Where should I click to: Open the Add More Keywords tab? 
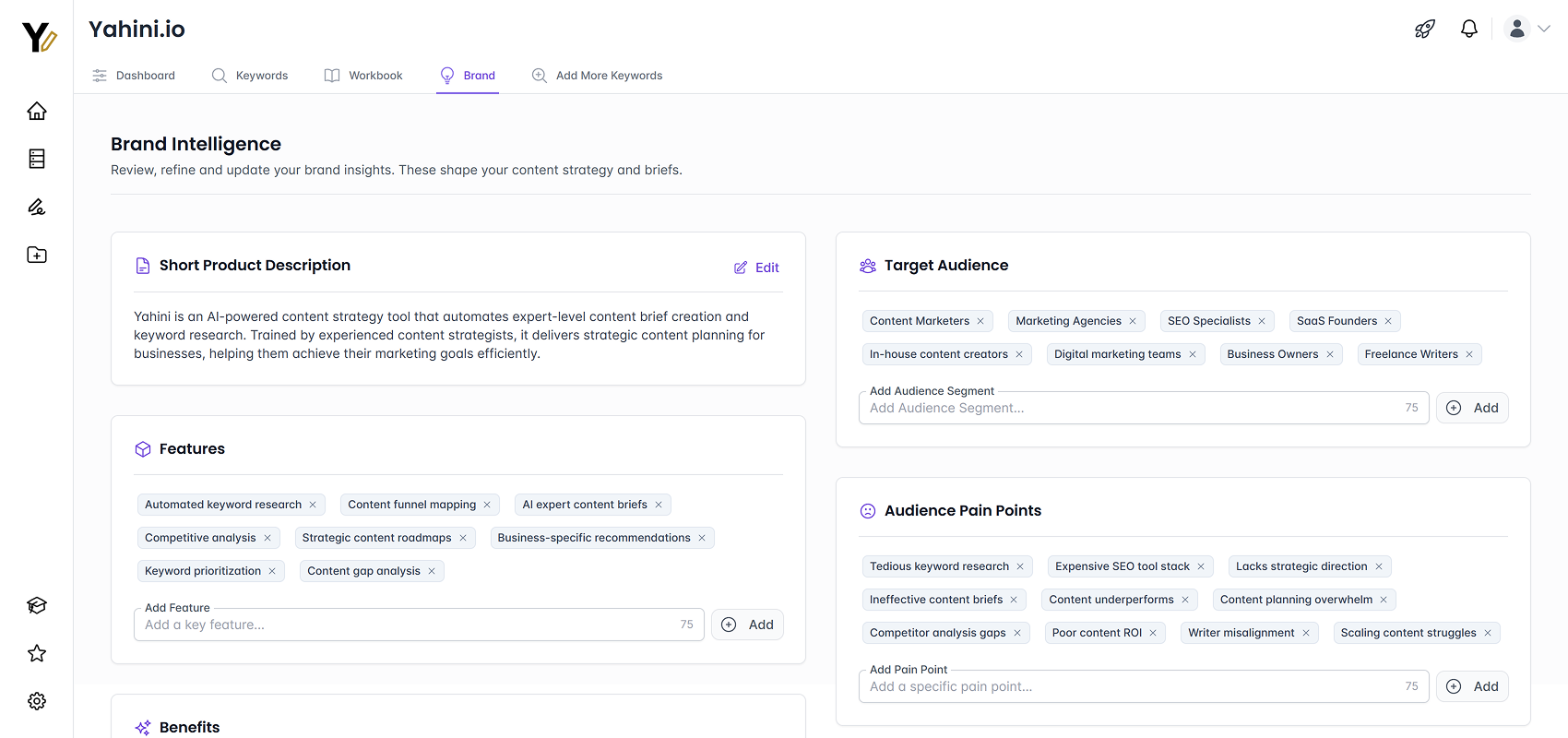pyautogui.click(x=597, y=76)
